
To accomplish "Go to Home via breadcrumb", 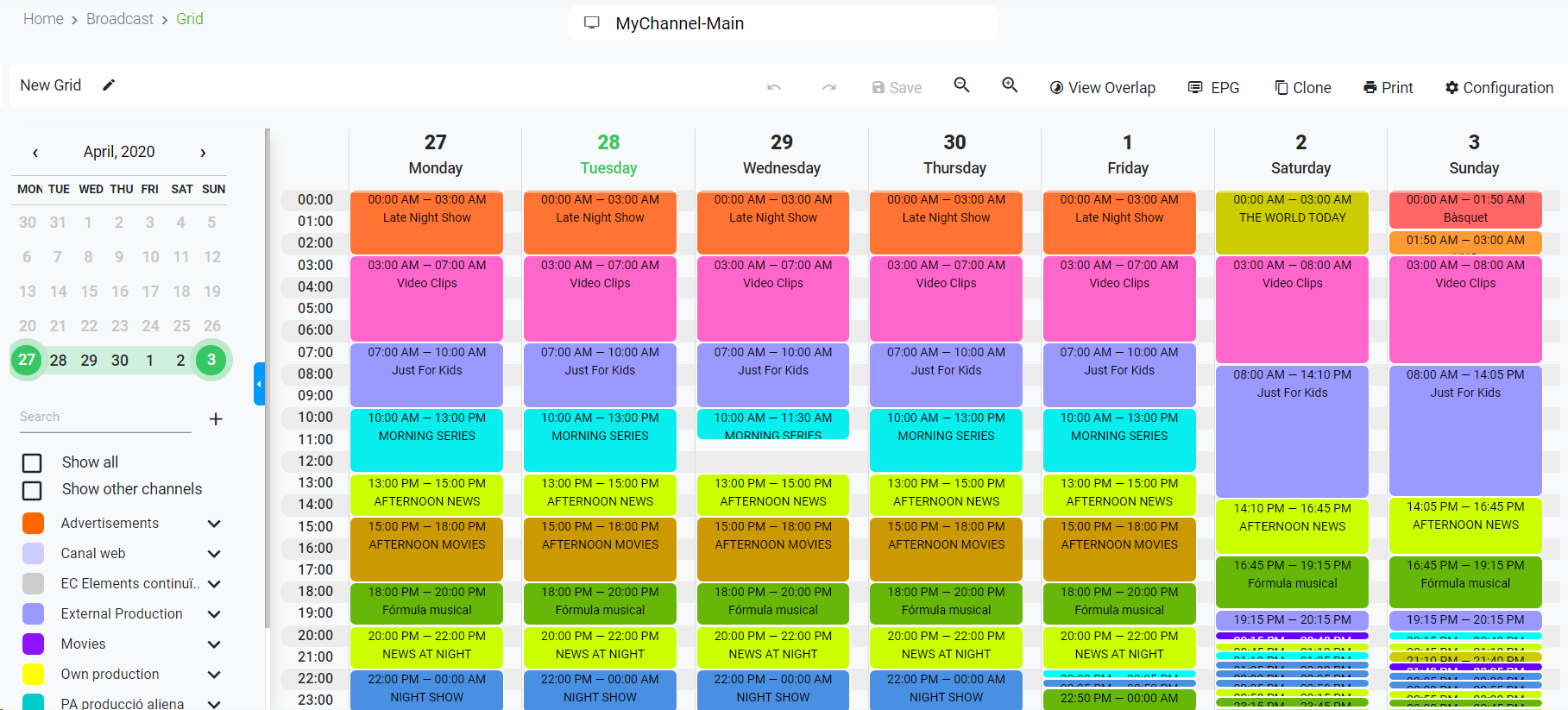I will click(43, 19).
